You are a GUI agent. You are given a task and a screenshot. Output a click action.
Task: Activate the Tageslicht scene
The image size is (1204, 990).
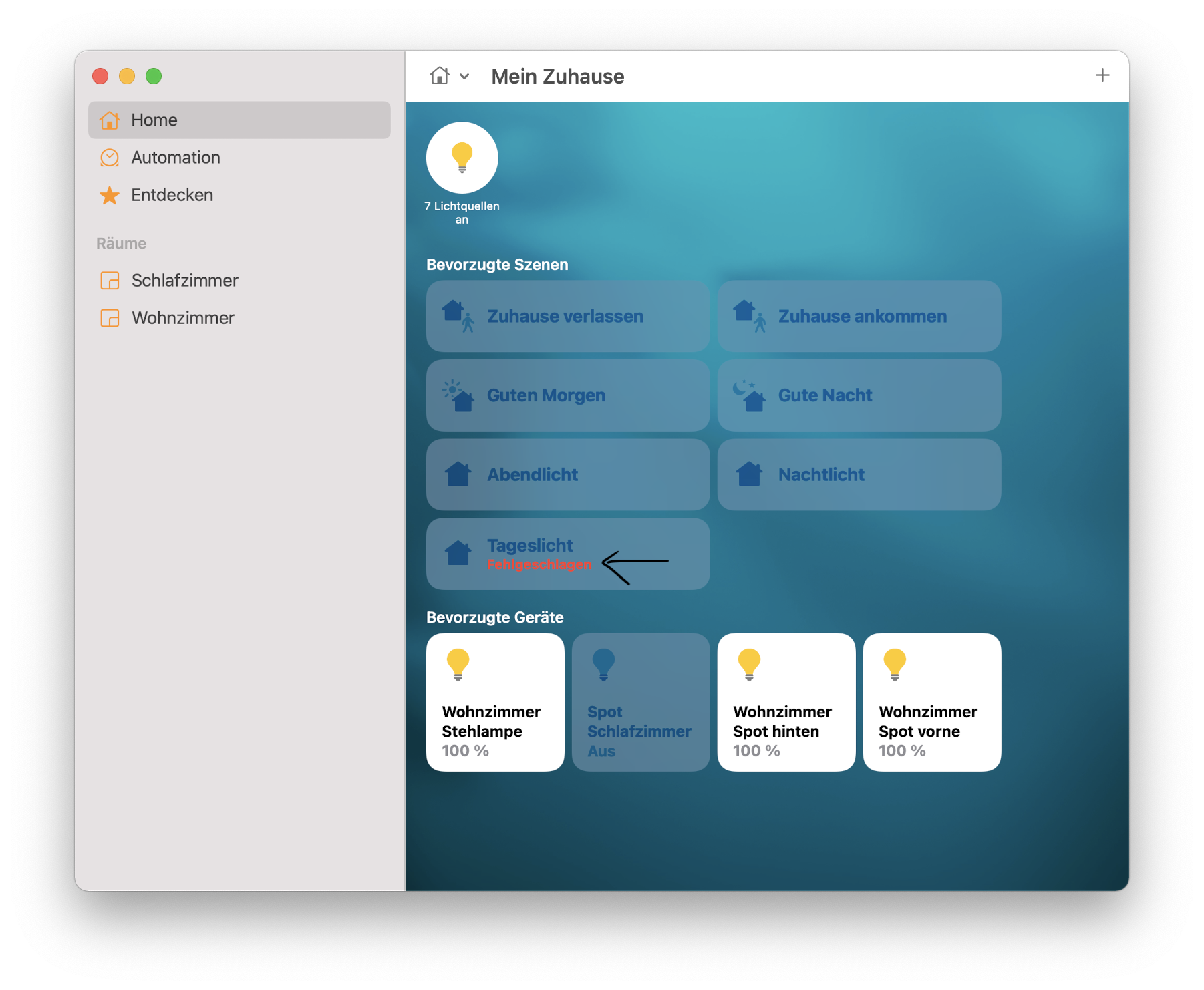click(x=568, y=554)
